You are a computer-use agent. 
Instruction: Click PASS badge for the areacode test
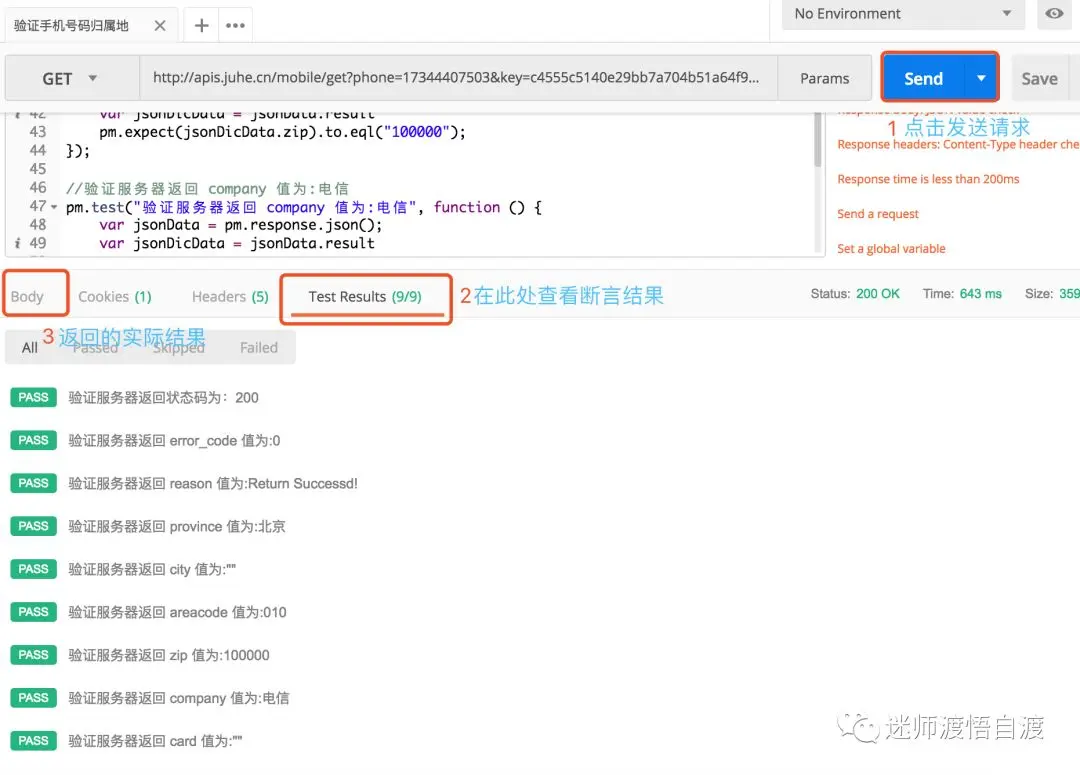(x=33, y=612)
